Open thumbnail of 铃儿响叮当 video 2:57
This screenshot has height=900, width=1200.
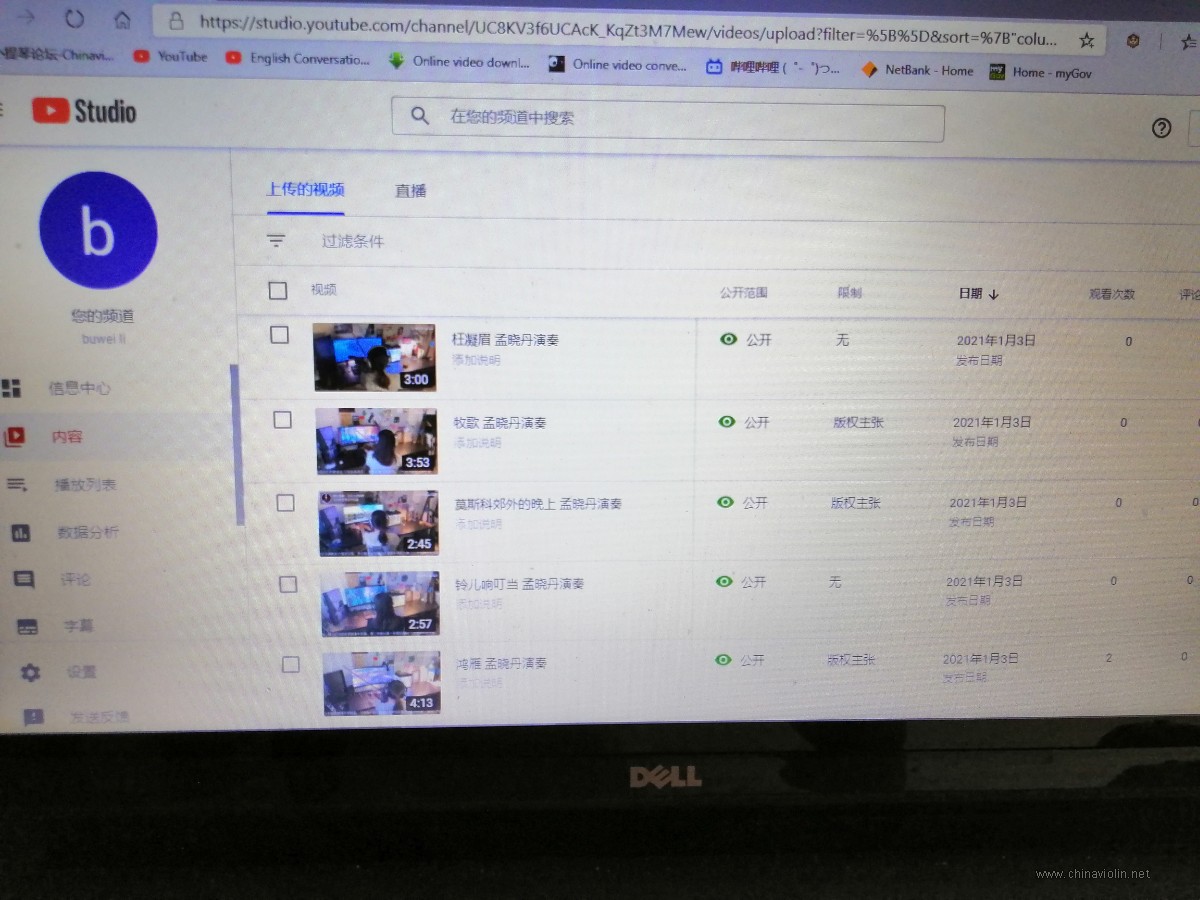pos(380,603)
